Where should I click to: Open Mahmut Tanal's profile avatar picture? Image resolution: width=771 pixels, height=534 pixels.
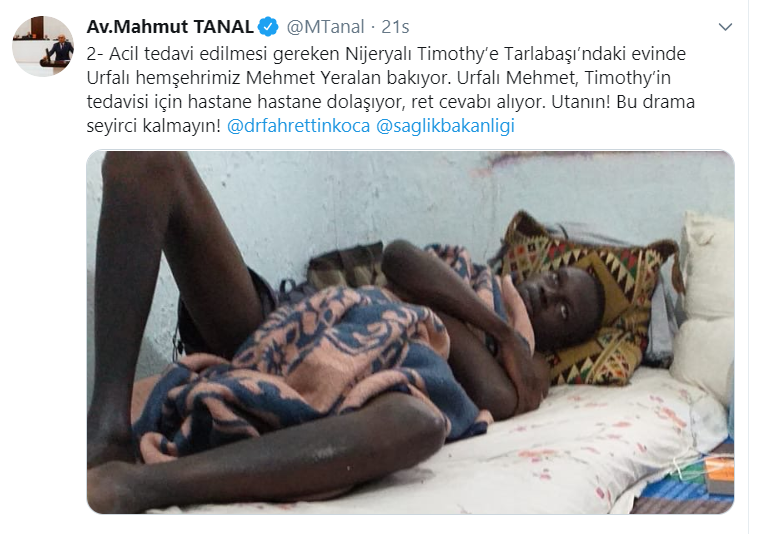(43, 46)
